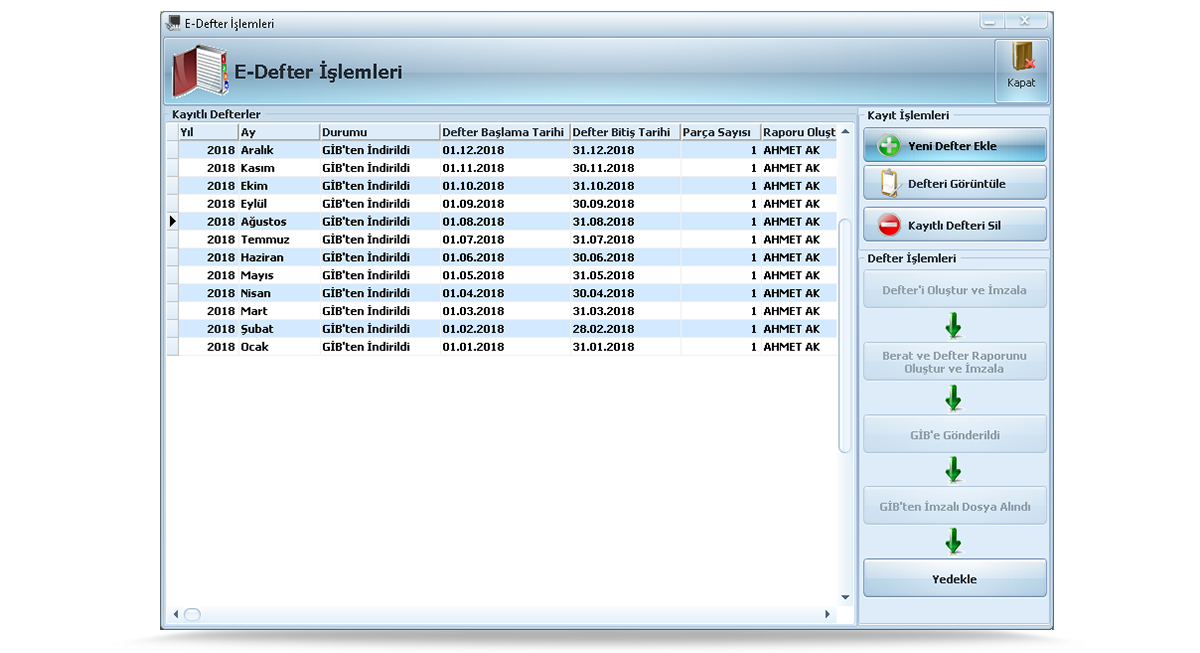Click the green arrow below Defter'i Oluştur ve İmzala
The image size is (1200, 653).
coord(953,325)
